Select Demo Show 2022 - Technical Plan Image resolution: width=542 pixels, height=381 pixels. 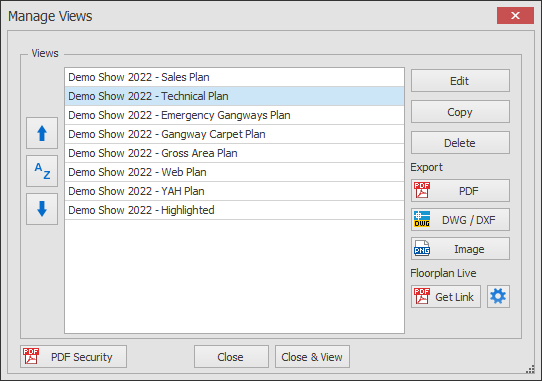coord(234,96)
